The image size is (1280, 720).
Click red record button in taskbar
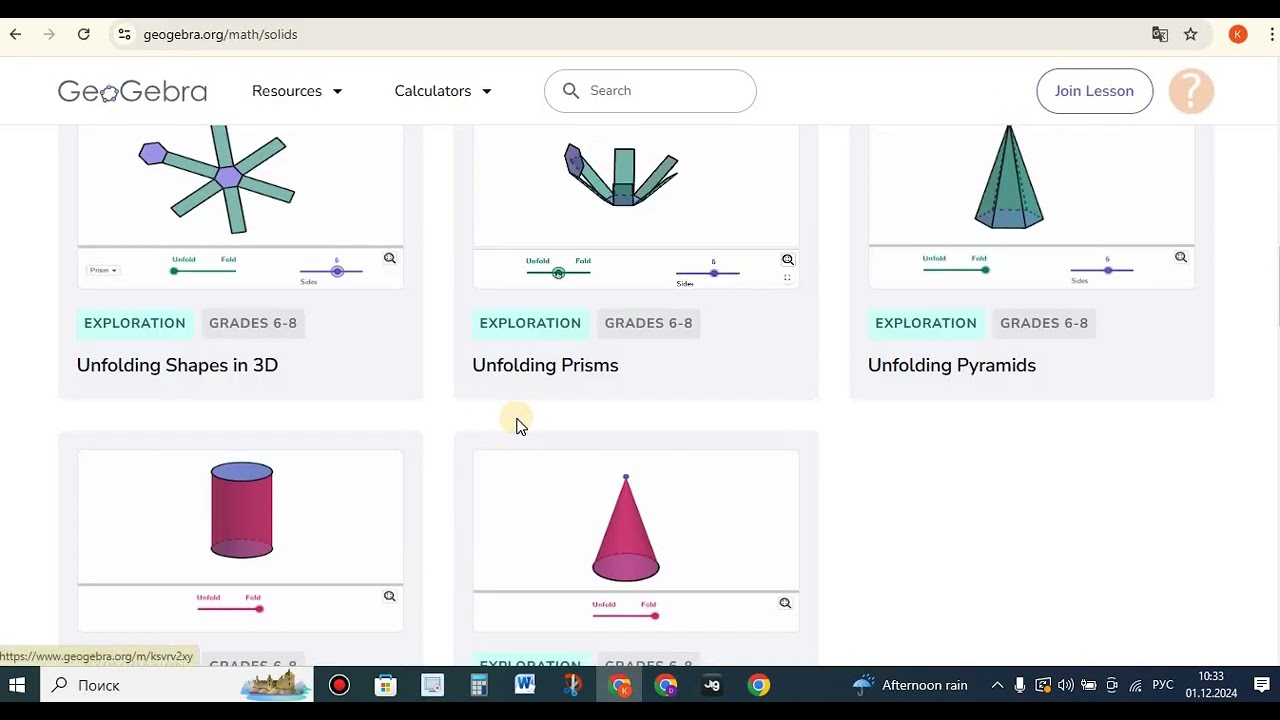tap(339, 685)
